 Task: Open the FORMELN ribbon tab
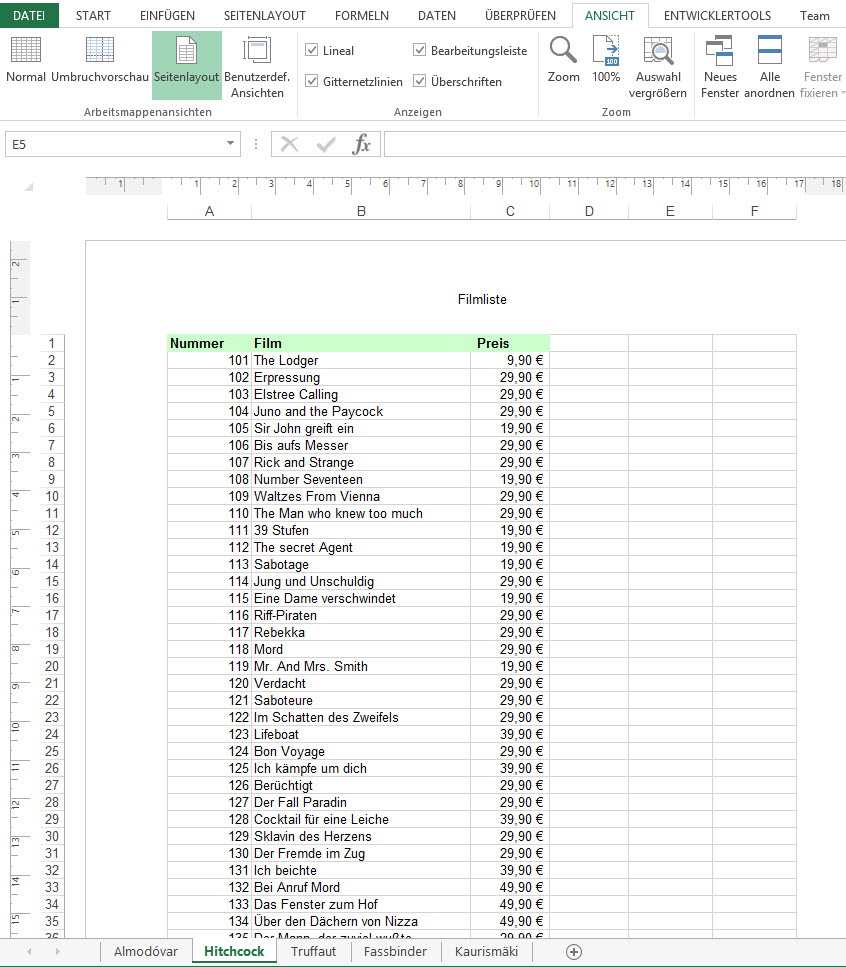(x=362, y=16)
